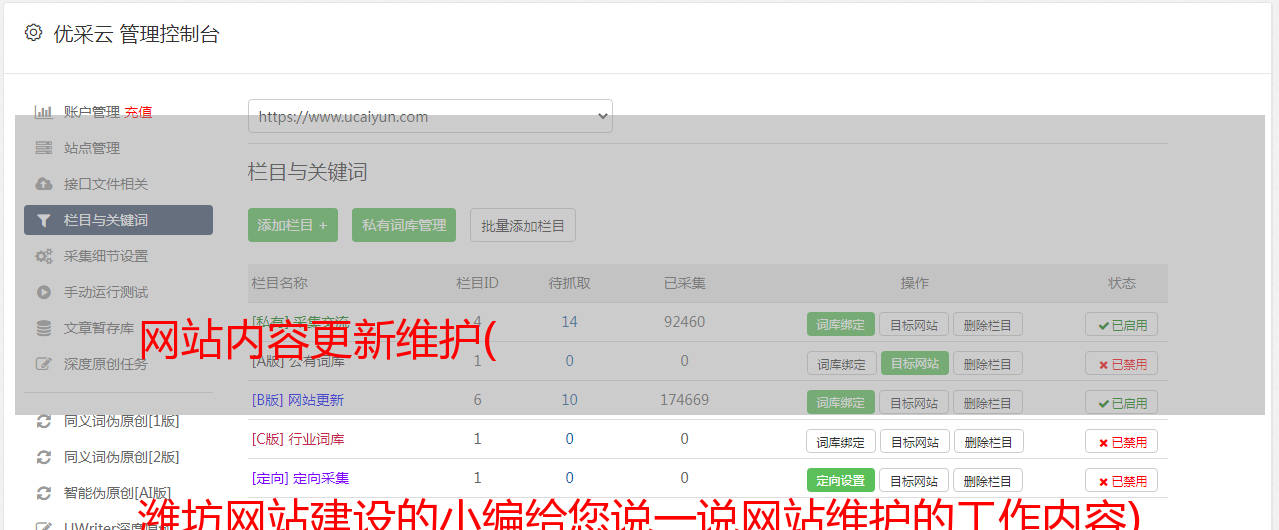The image size is (1279, 530).
Task: Click the refresh icon for 同义词伪原创[1版]
Action: coord(44,421)
